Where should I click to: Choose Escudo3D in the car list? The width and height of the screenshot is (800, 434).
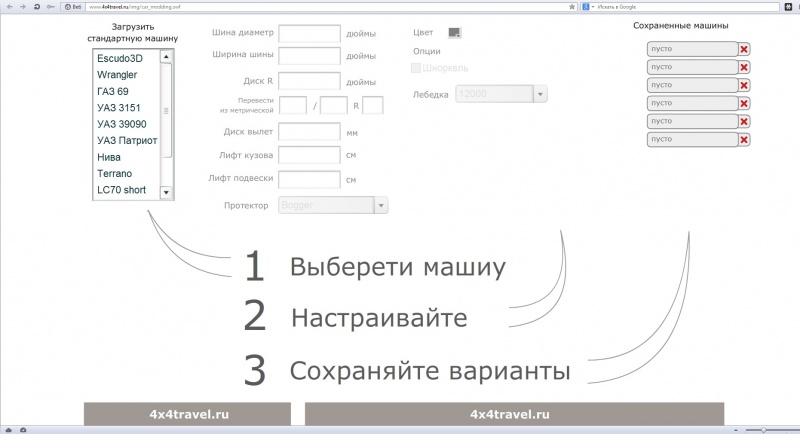click(x=120, y=58)
